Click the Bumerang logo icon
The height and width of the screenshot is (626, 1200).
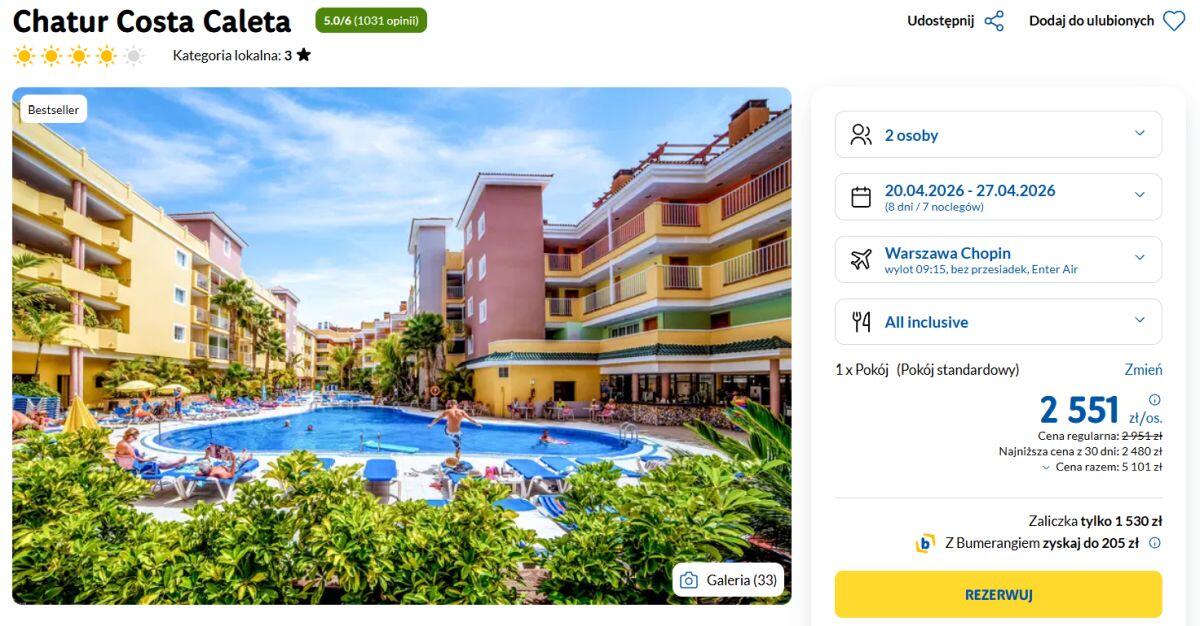(925, 543)
